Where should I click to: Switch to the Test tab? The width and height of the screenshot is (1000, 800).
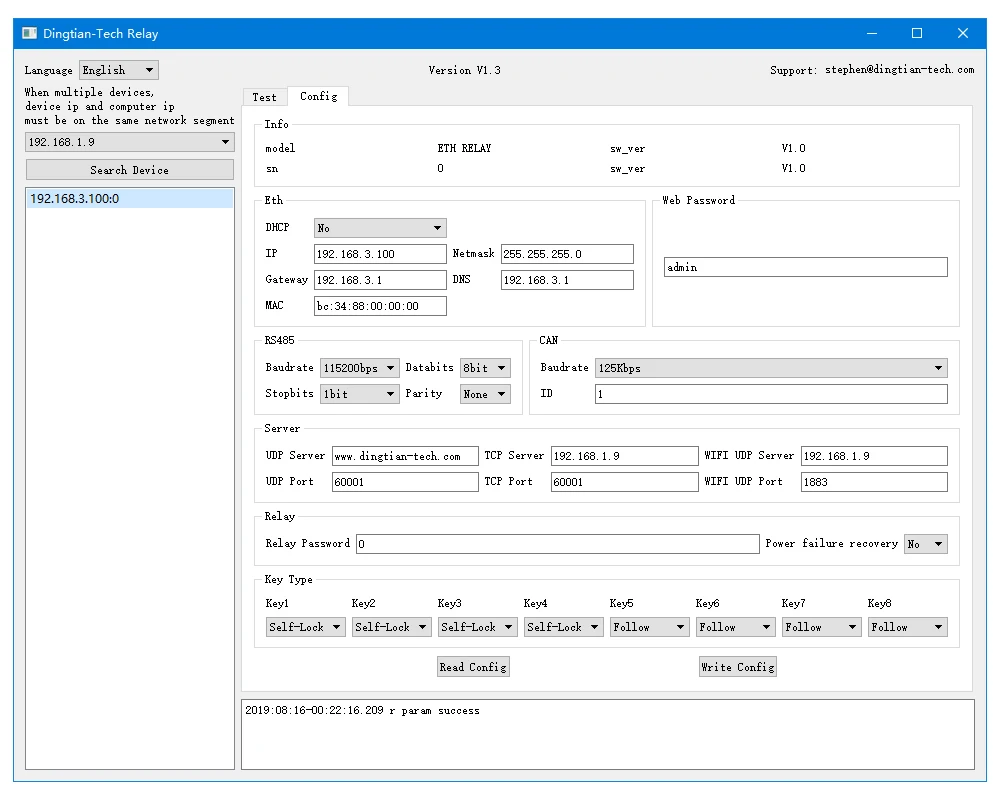pyautogui.click(x=265, y=97)
